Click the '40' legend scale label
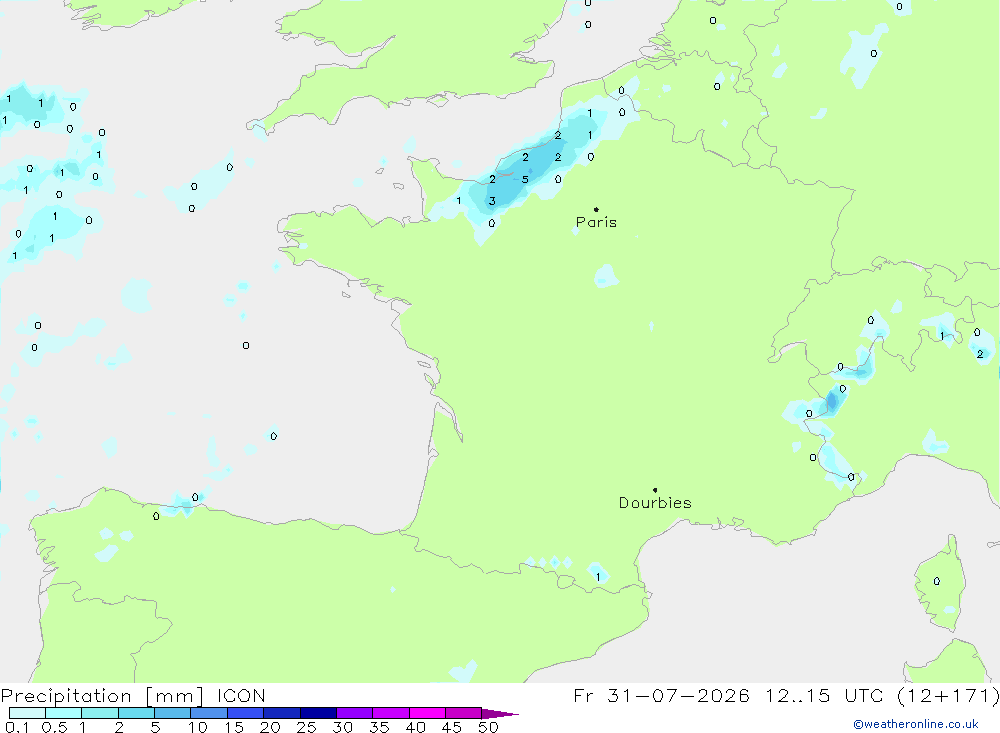1000x733 pixels. pos(415,727)
